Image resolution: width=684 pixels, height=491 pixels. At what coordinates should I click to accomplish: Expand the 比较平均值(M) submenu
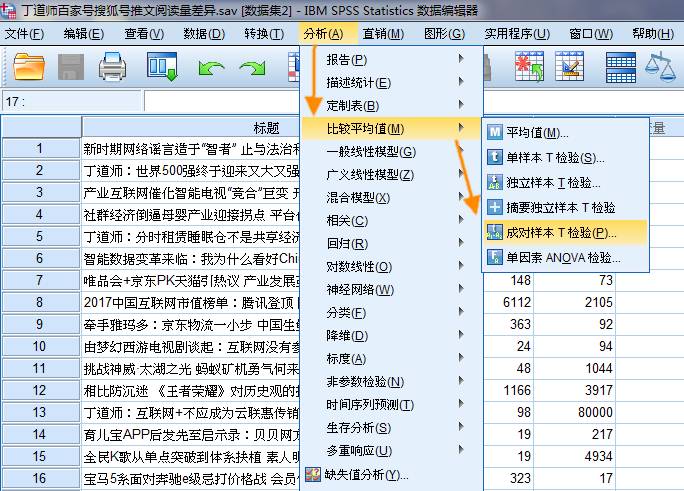[x=391, y=129]
